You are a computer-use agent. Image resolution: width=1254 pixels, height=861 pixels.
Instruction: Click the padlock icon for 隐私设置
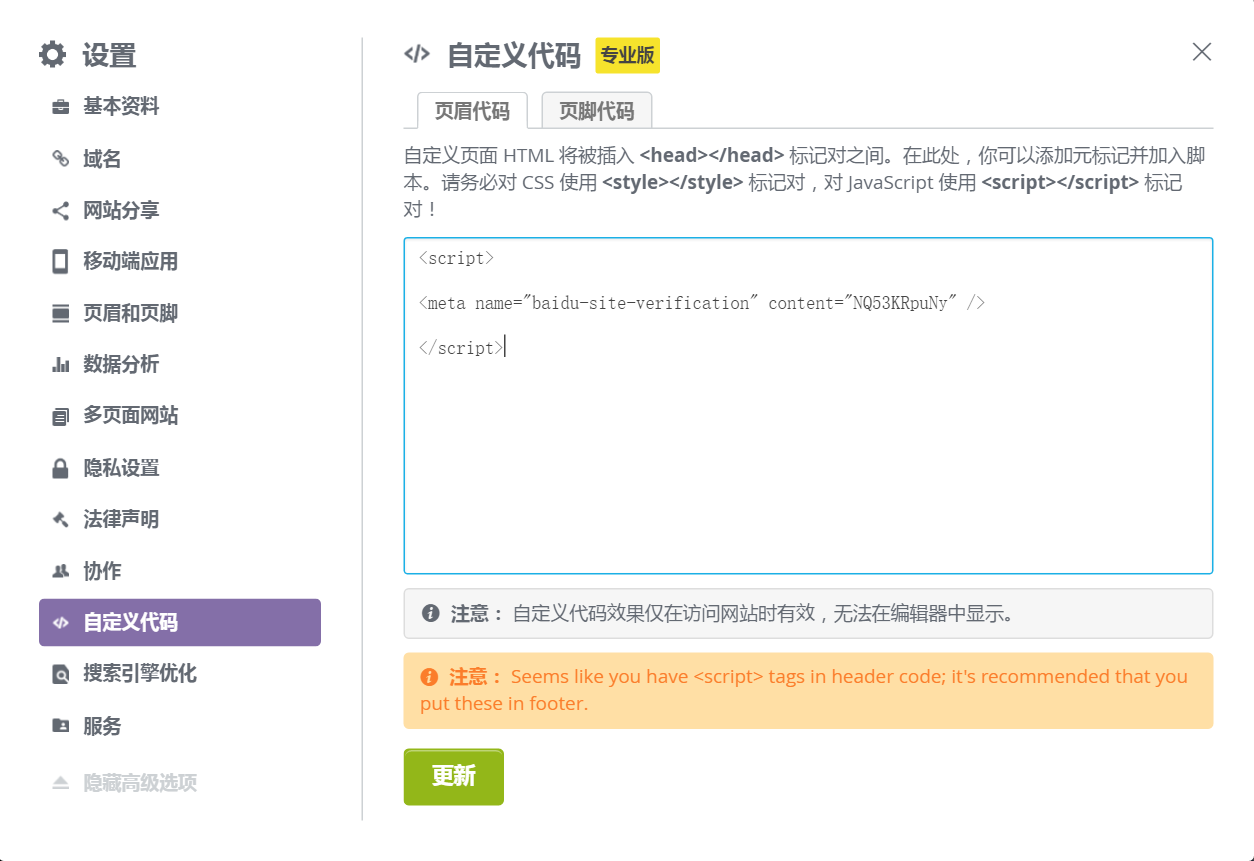[60, 468]
